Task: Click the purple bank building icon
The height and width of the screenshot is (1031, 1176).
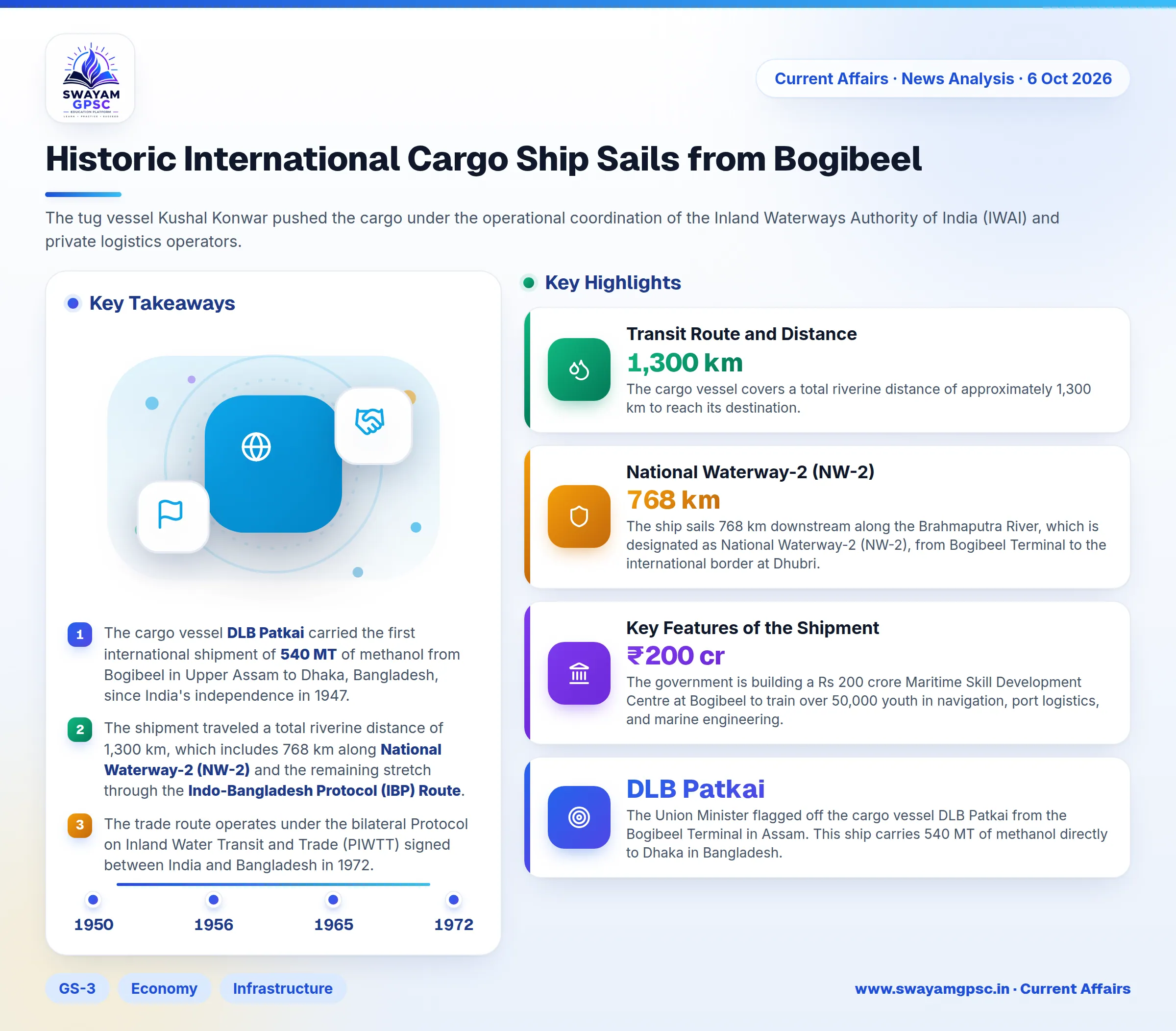Action: coord(579,673)
